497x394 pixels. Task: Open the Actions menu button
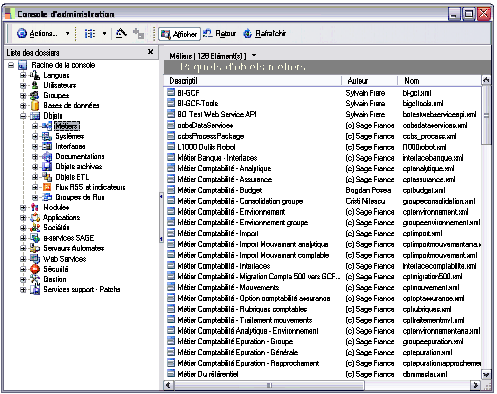(37, 34)
